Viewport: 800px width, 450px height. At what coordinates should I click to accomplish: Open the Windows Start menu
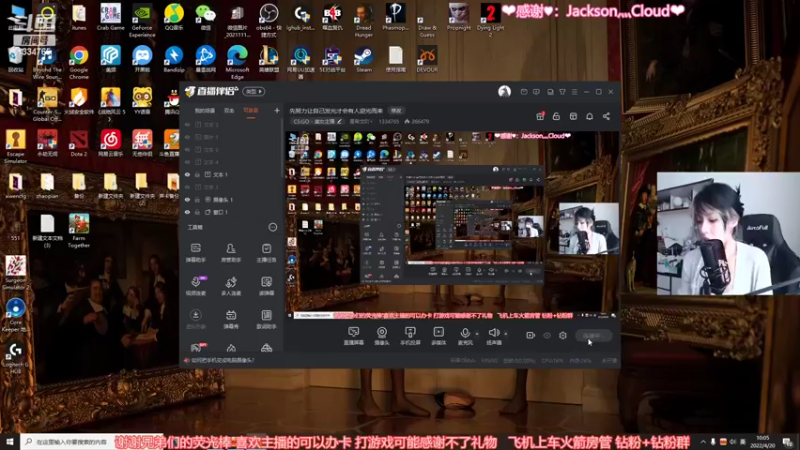click(10, 441)
